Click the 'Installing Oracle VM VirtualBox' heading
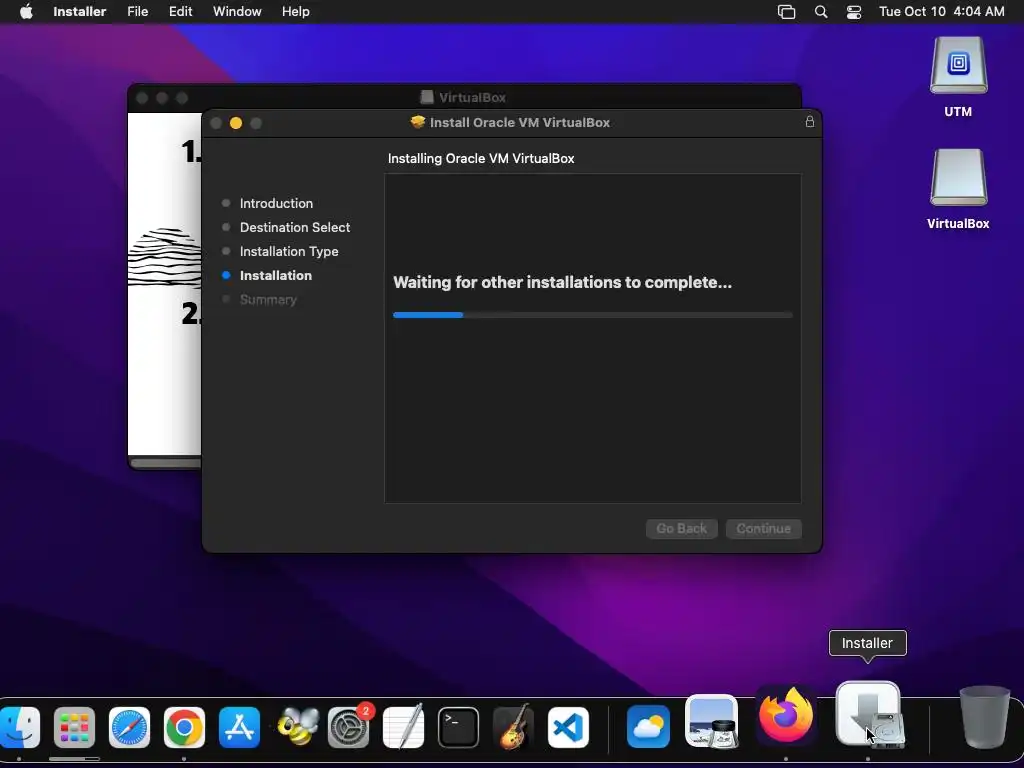1024x768 pixels. [481, 159]
